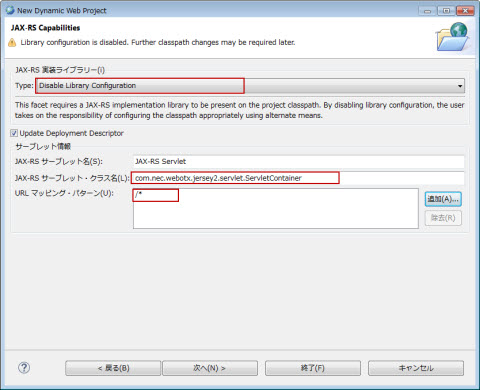This screenshot has width=480, height=390.
Task: Open the Type library configuration dropdown
Action: pos(250,86)
